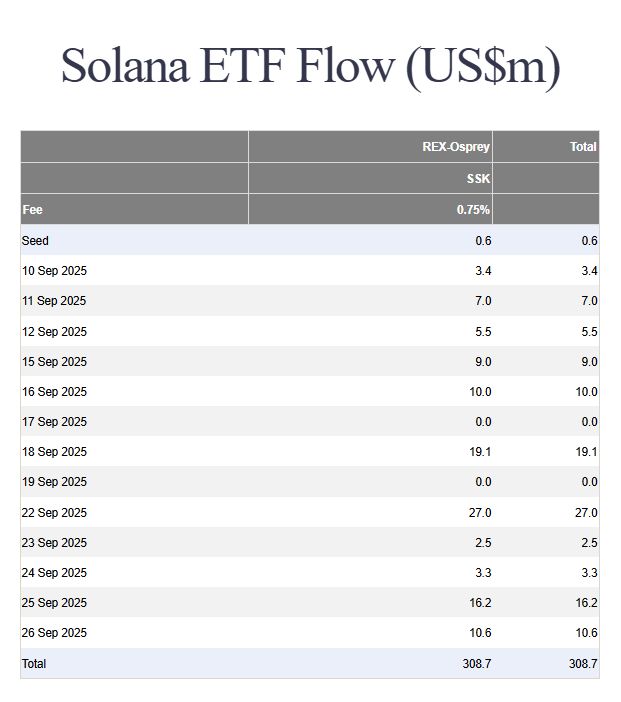Select the REX-Osprey column header

456,147
